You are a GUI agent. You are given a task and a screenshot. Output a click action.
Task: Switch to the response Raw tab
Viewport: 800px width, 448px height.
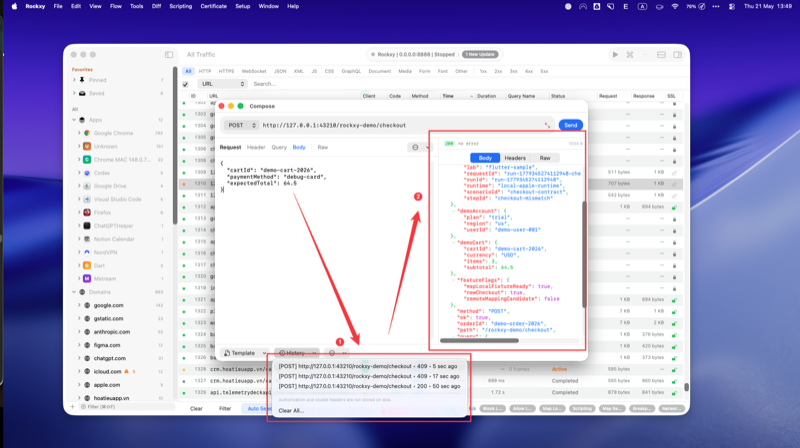coord(545,158)
